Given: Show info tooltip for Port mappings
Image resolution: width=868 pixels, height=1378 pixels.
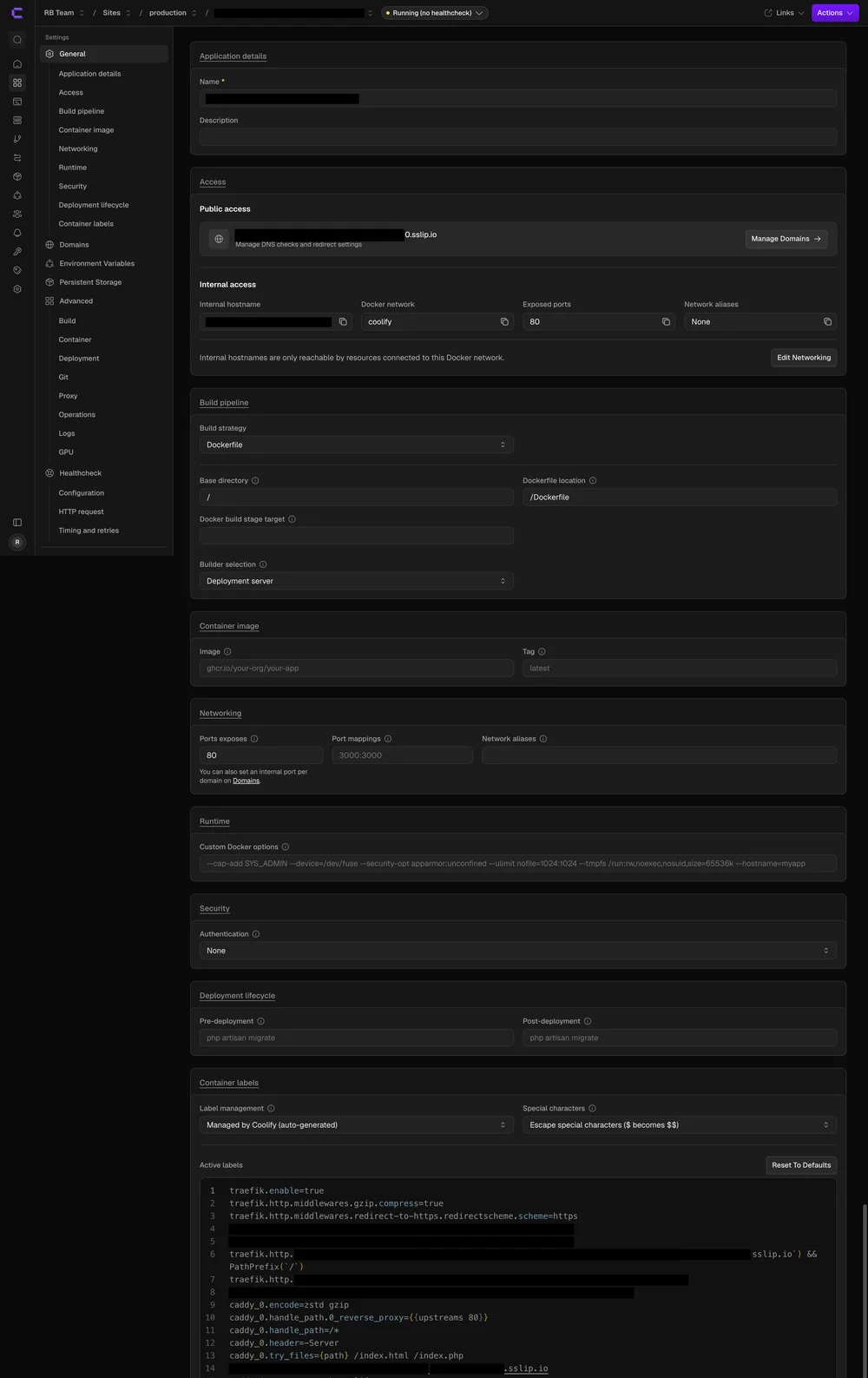Looking at the screenshot, I should click(x=388, y=739).
